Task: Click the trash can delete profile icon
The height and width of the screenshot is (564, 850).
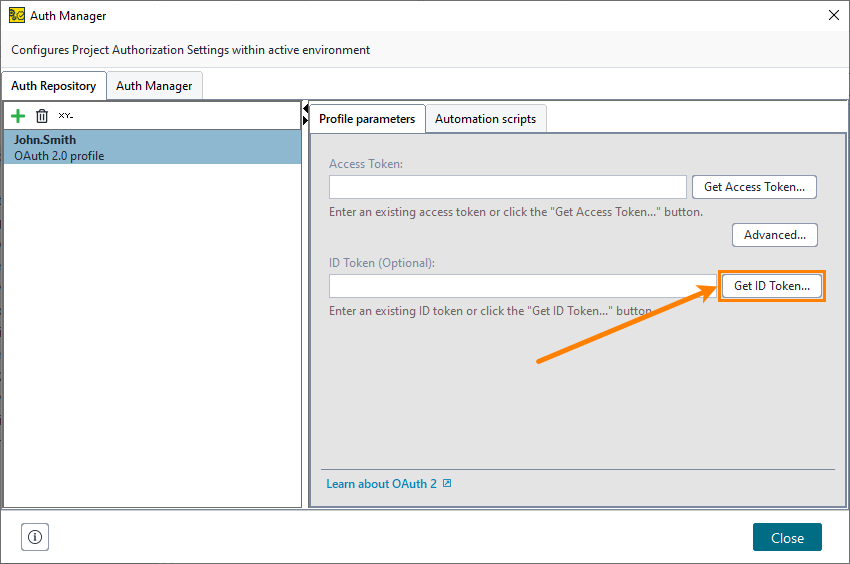Action: [42, 116]
